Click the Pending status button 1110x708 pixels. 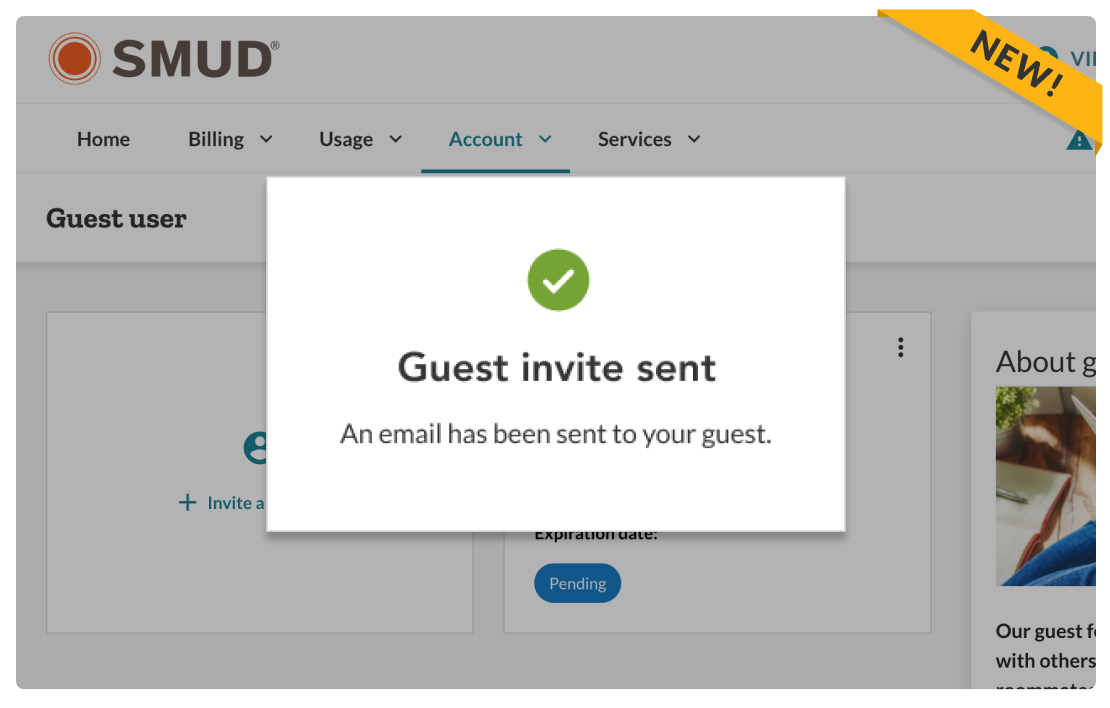coord(577,583)
